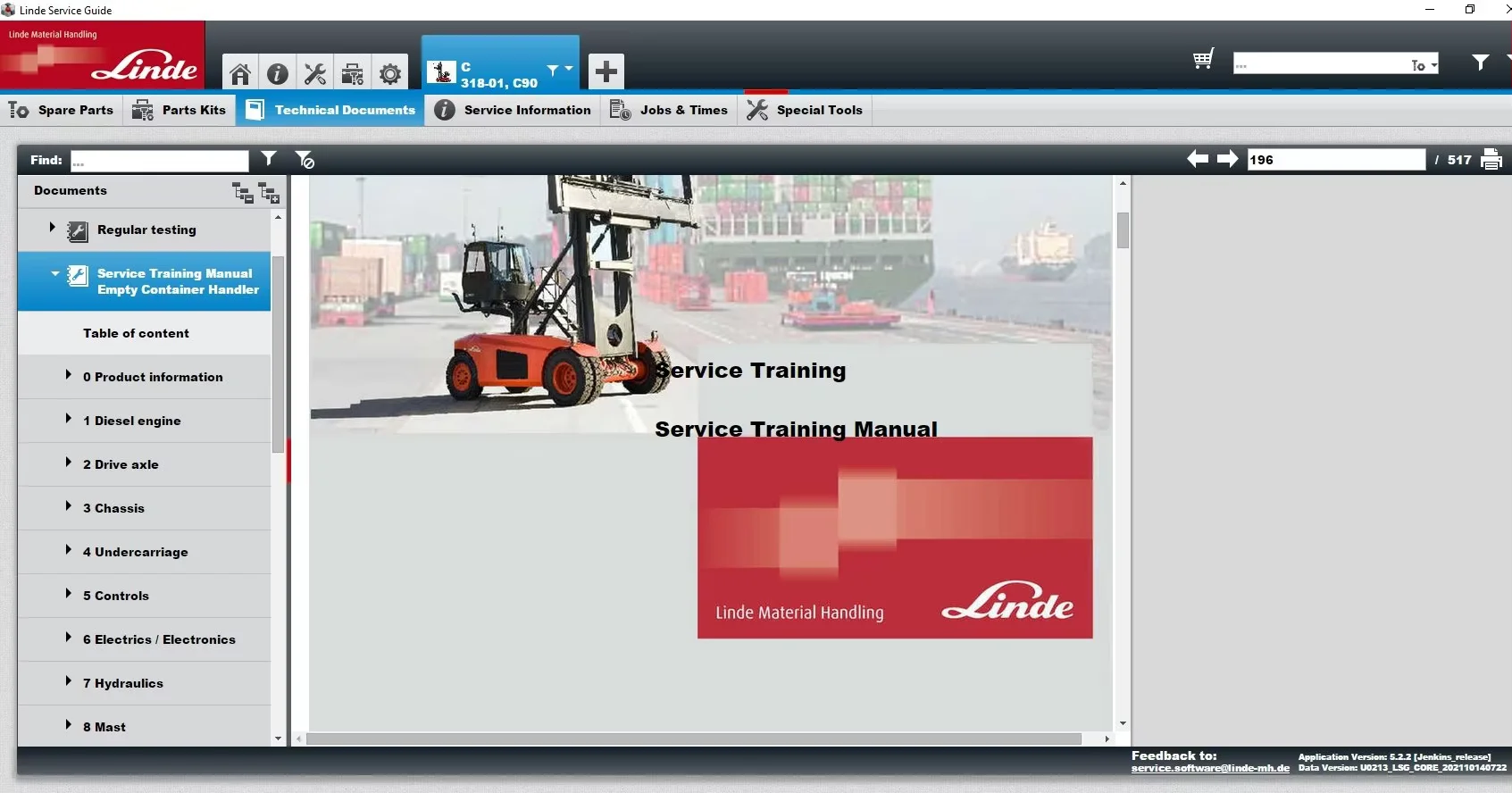This screenshot has height=793, width=1512.
Task: Open 7 Hydraulics chapter text
Action: [x=123, y=683]
